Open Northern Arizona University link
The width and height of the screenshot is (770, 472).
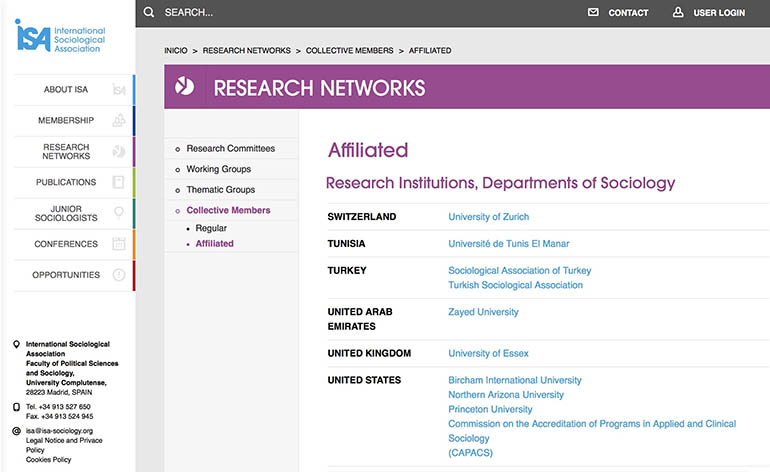point(506,395)
